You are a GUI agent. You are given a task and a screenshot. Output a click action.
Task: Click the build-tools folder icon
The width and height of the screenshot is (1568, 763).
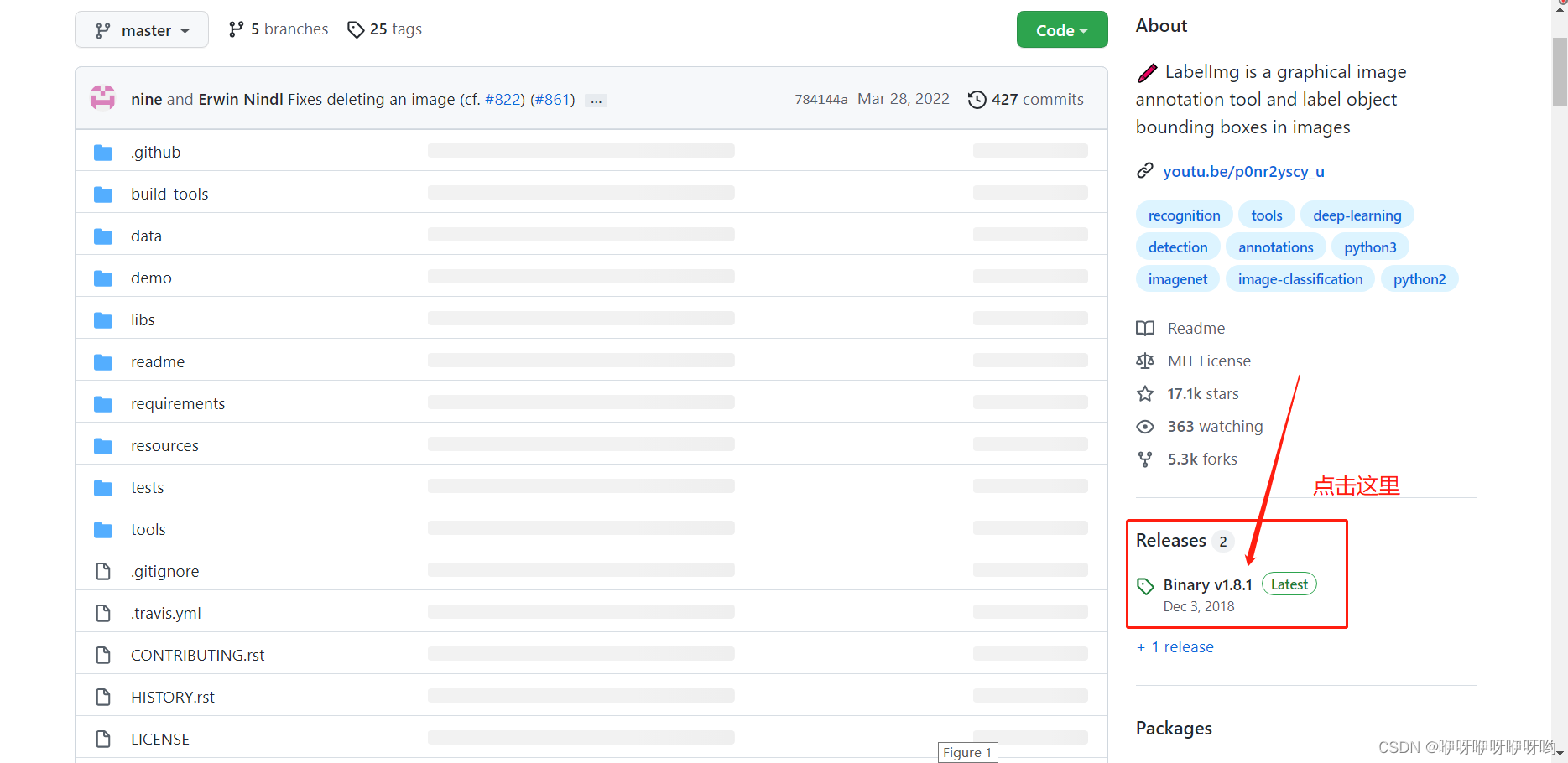point(103,194)
